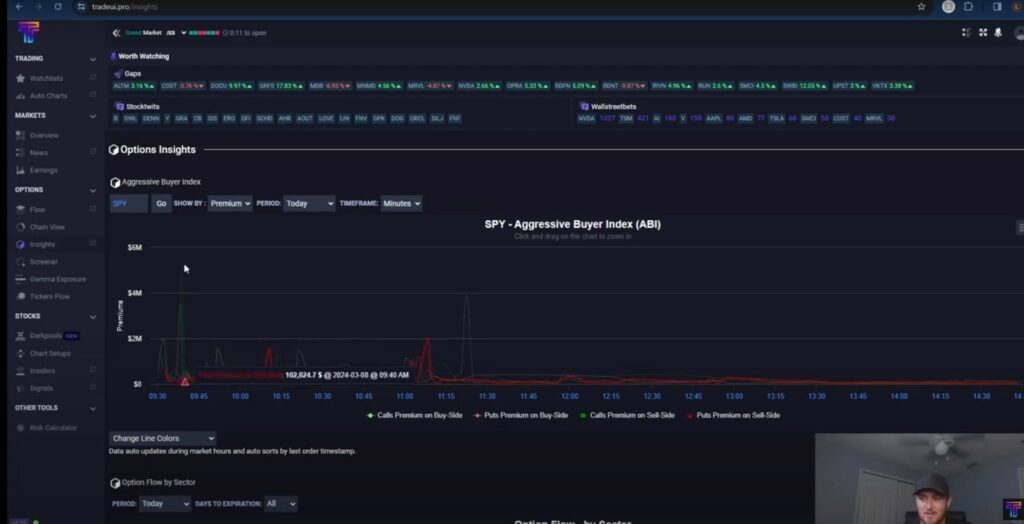Open the Insiders icon
1024x524 pixels.
click(x=20, y=370)
